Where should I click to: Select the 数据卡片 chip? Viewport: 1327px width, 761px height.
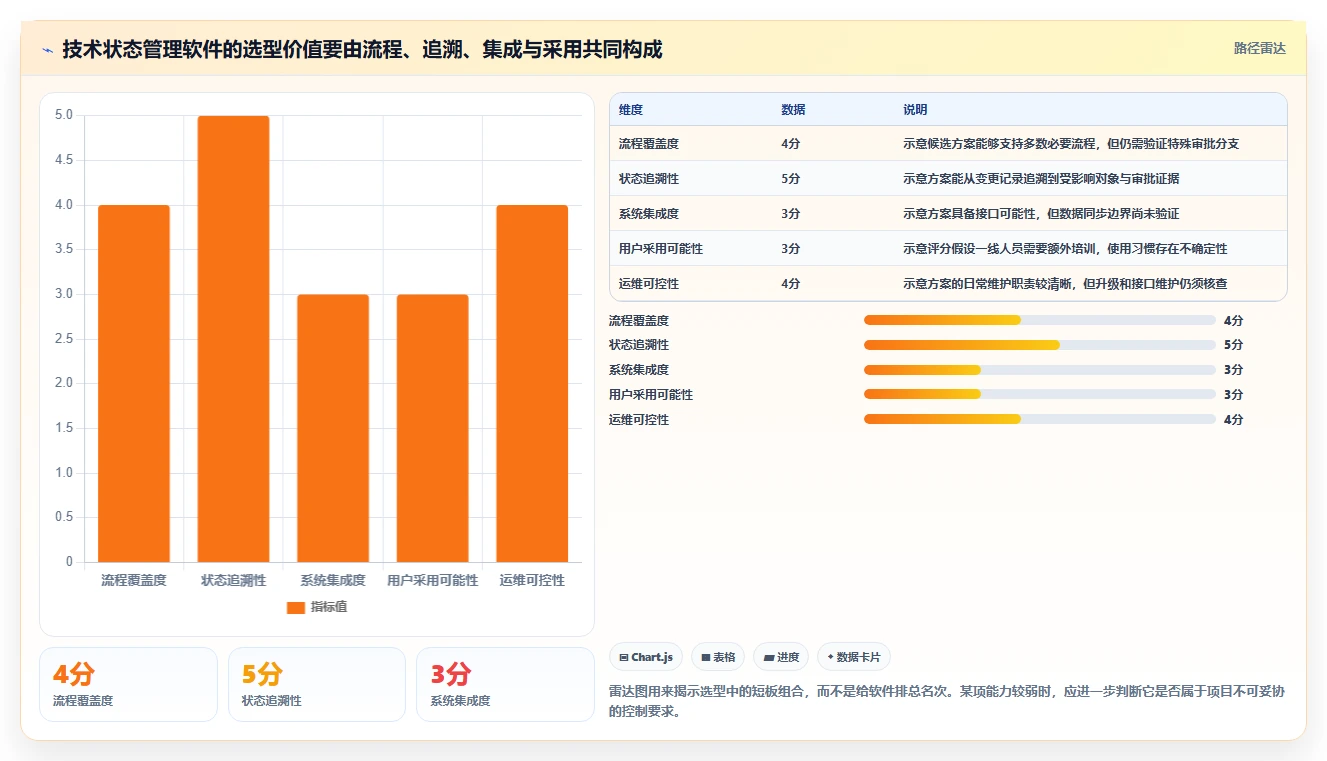pyautogui.click(x=854, y=657)
